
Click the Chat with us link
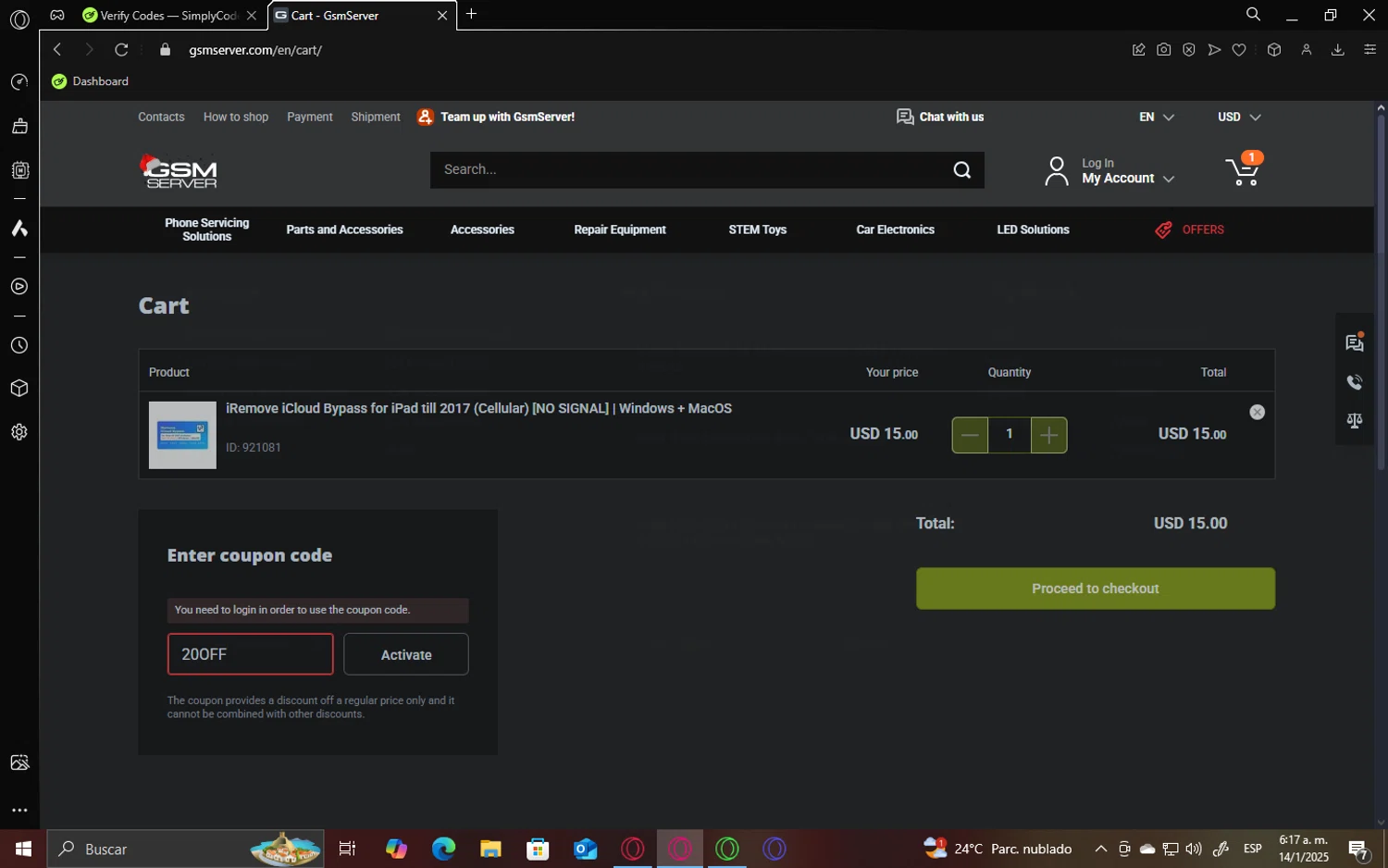pos(940,117)
